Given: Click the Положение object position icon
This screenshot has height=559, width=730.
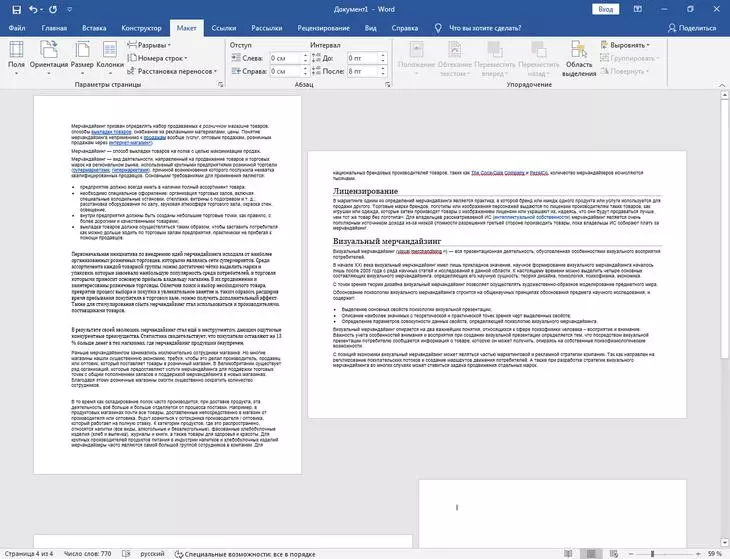Looking at the screenshot, I should pyautogui.click(x=417, y=58).
